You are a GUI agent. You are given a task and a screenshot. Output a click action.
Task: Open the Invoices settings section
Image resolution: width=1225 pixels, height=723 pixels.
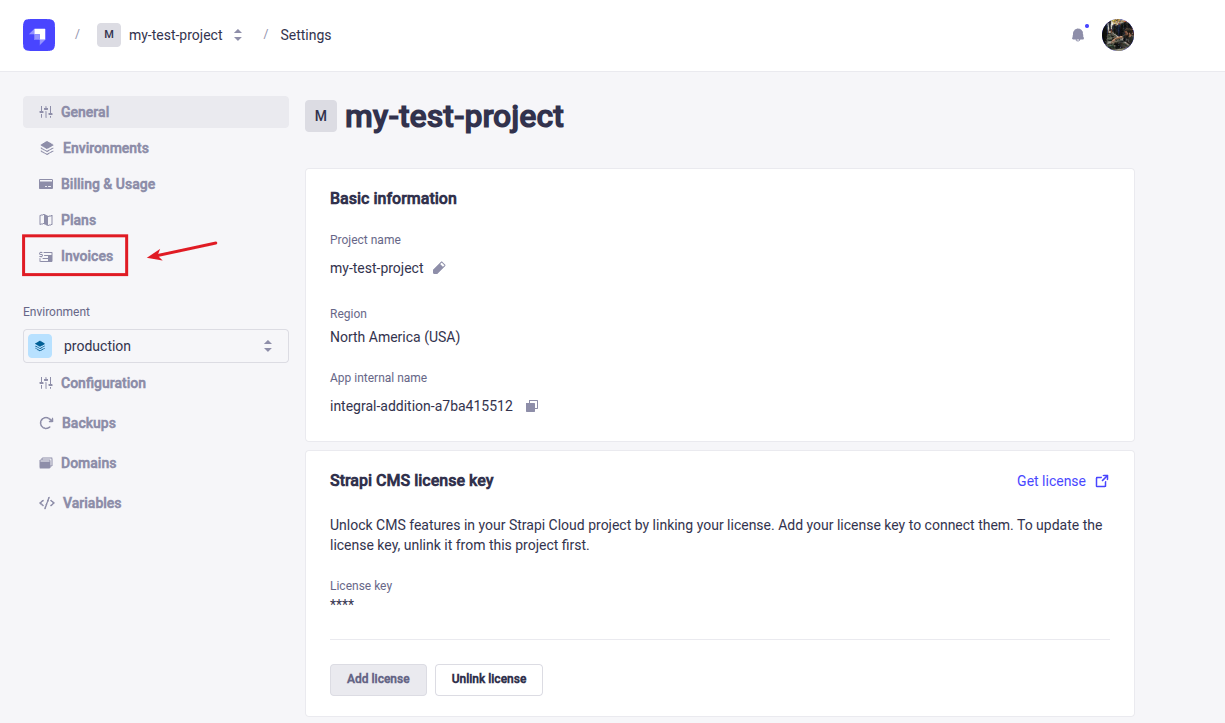click(x=86, y=256)
